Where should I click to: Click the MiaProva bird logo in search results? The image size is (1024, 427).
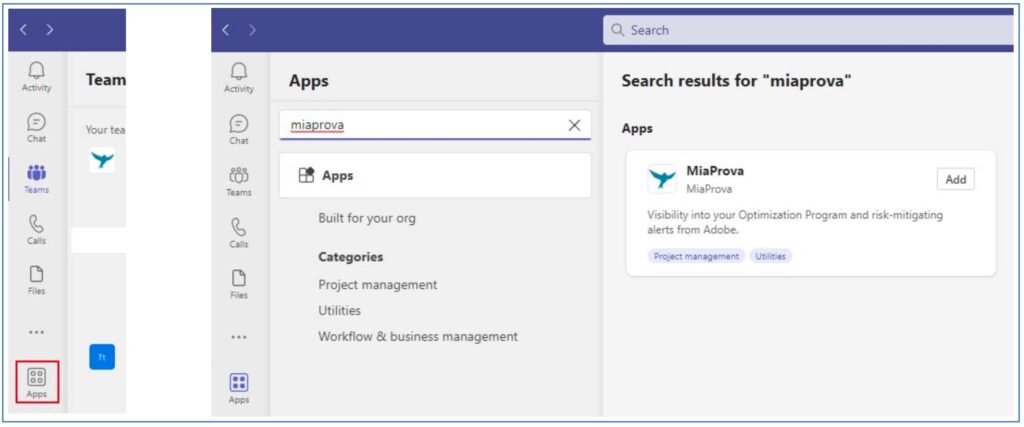662,179
